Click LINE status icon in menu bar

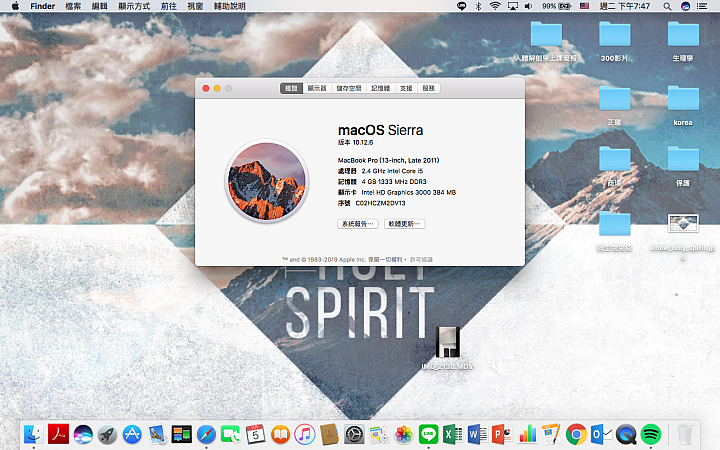click(x=461, y=6)
